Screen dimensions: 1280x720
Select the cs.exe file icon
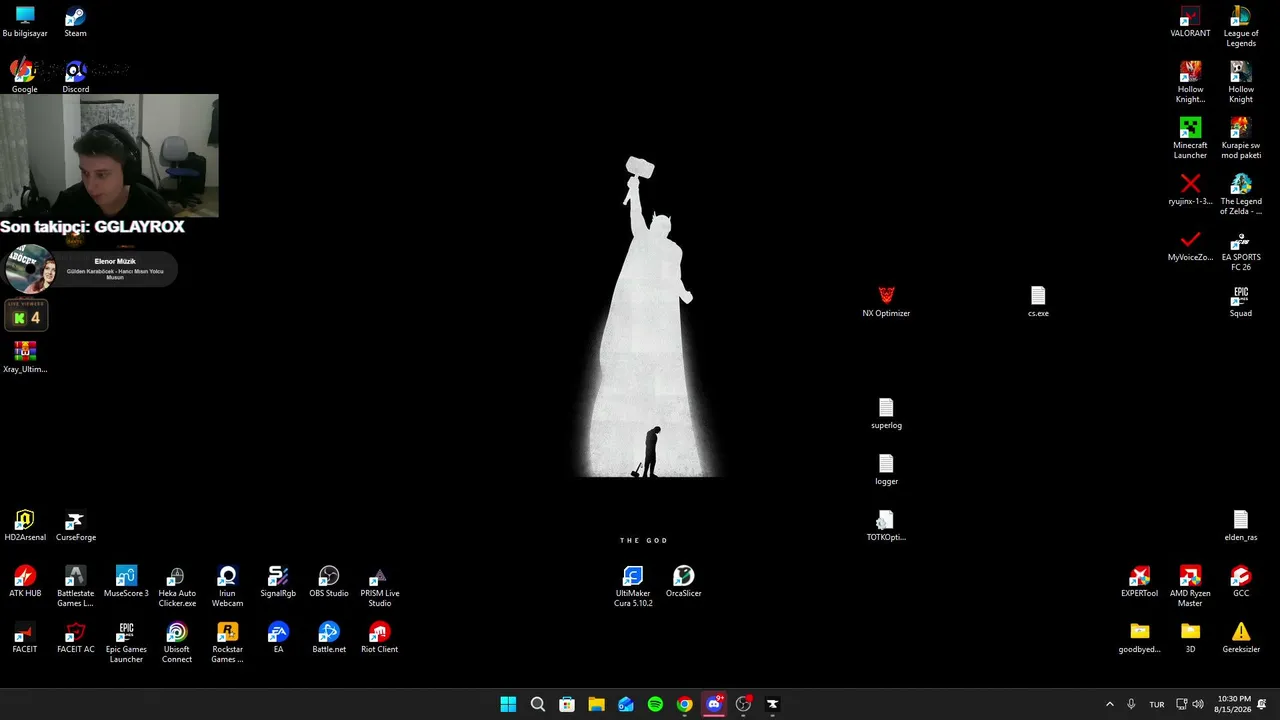click(1038, 302)
